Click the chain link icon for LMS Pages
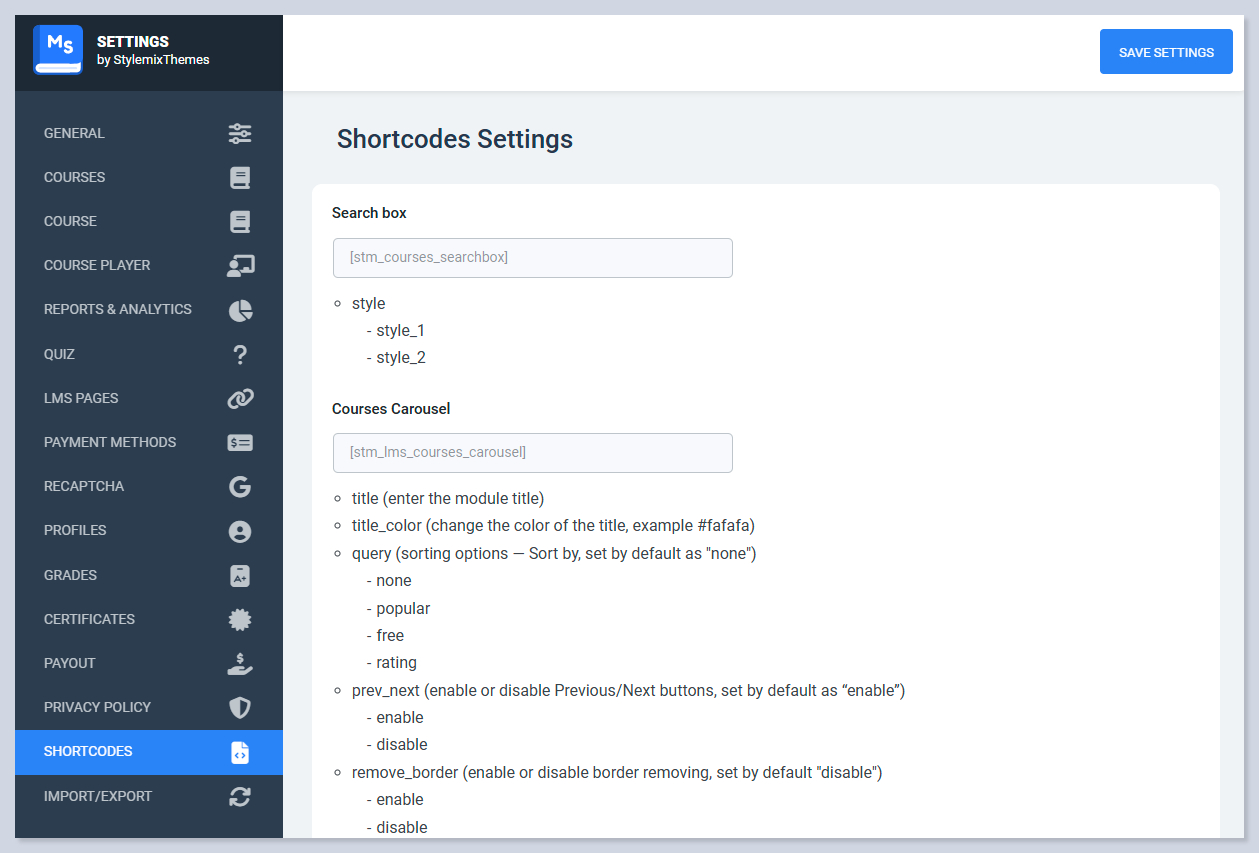Screen dimensions: 1259x853 [x=240, y=399]
